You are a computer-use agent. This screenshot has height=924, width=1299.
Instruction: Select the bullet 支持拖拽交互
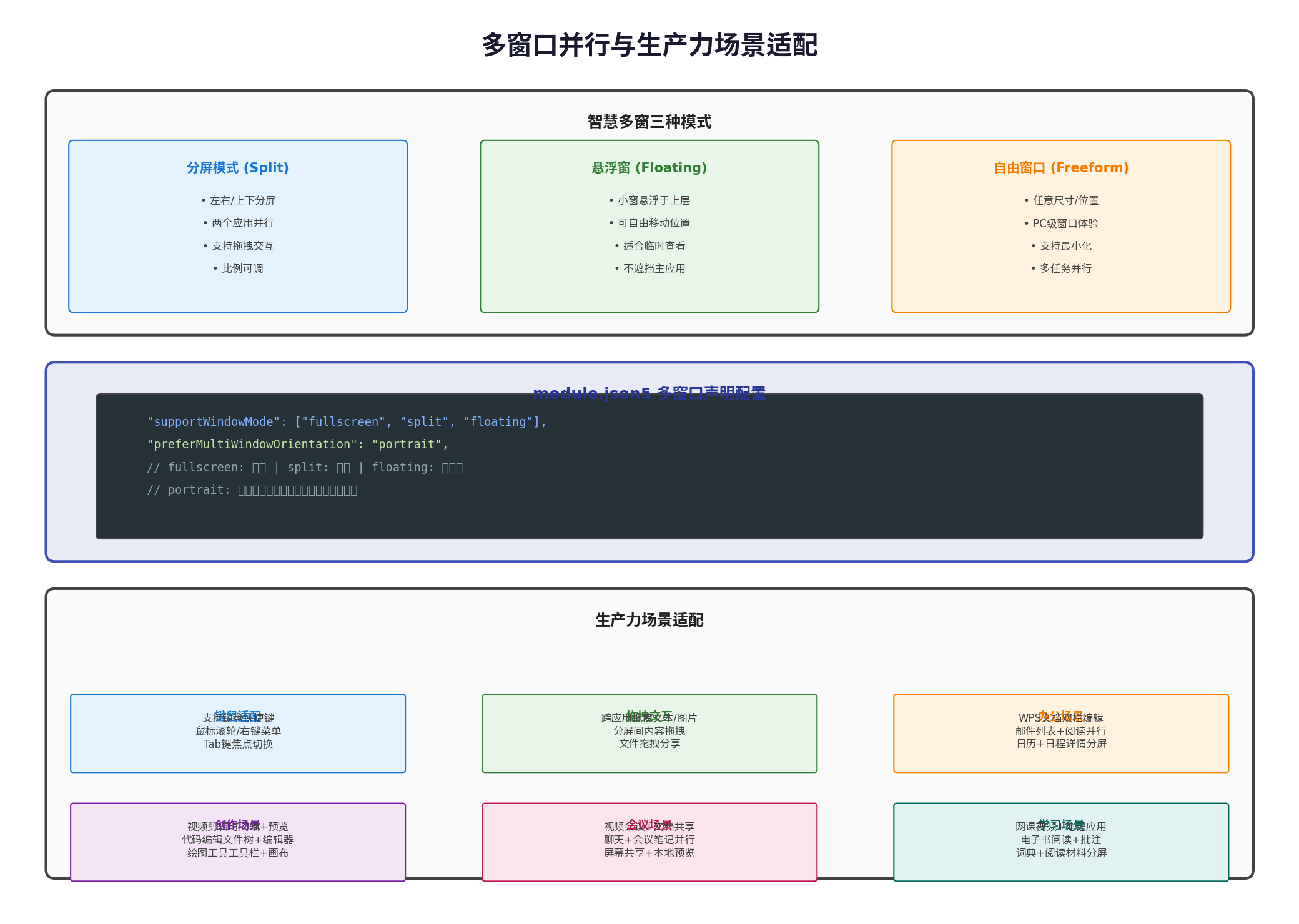pos(238,246)
